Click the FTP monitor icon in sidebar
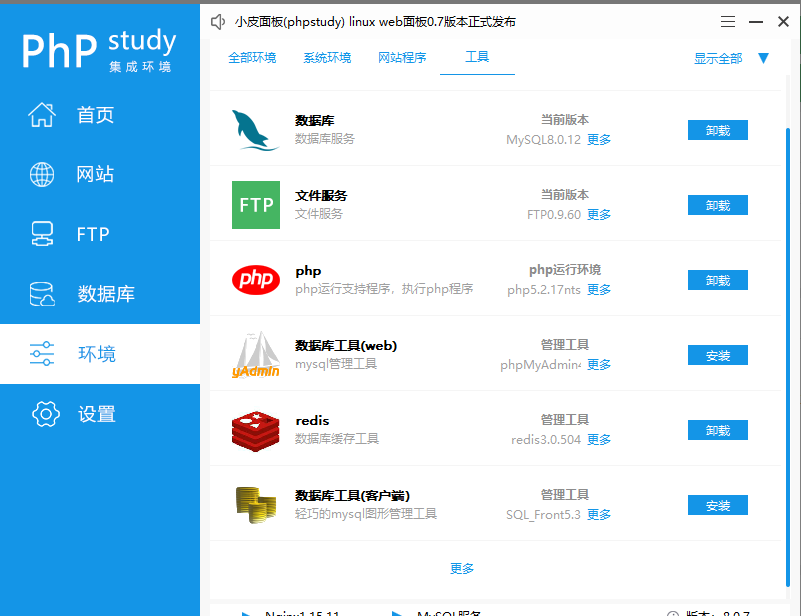Screen dimensions: 801x616 (x=42, y=234)
